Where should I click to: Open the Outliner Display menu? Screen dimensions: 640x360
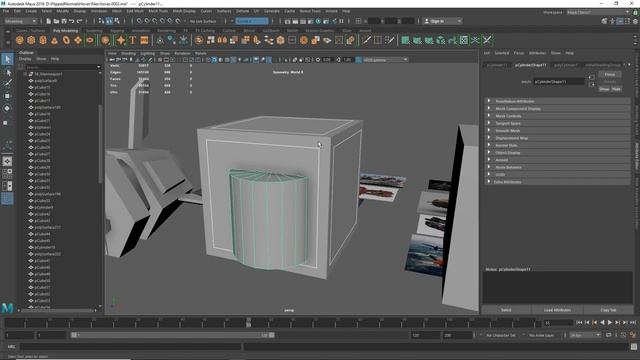tap(25, 59)
